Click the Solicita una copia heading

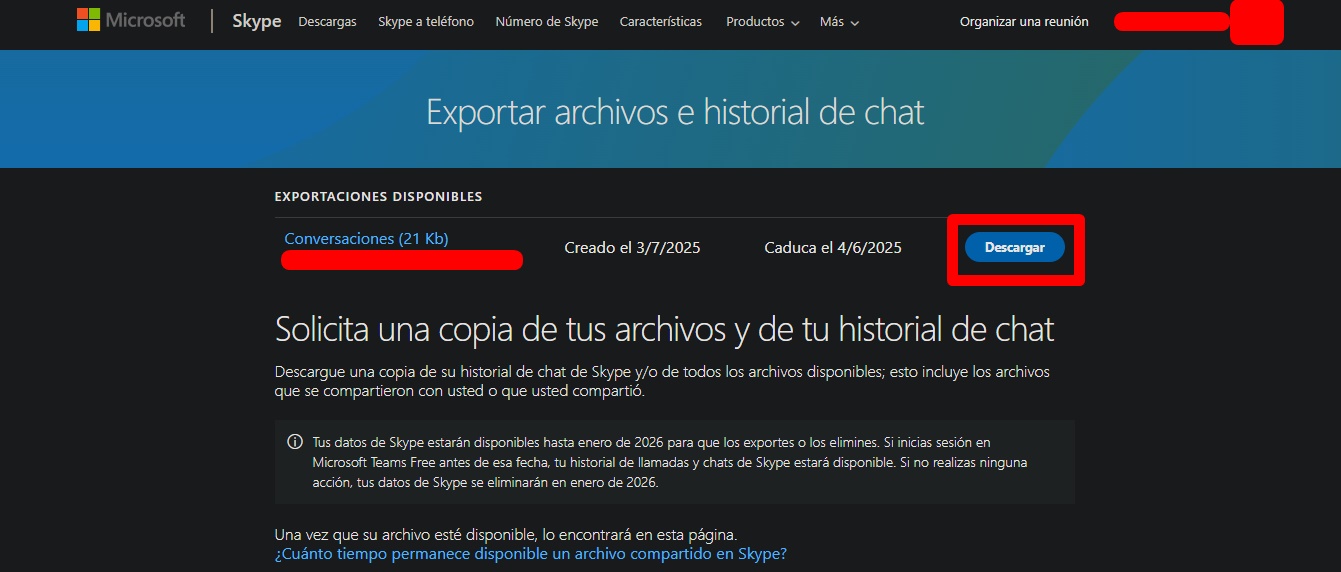coord(665,329)
